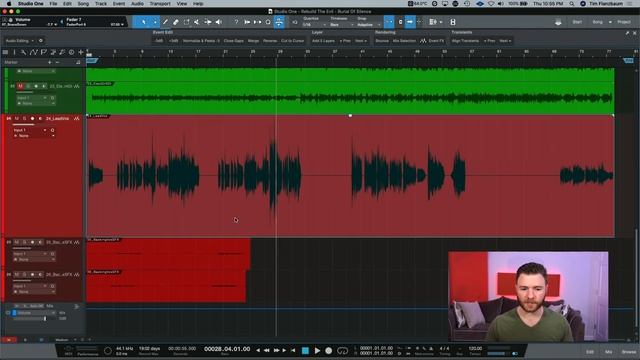This screenshot has height=360, width=640.
Task: Click the Fast Forward transport button
Action: pos(276,350)
